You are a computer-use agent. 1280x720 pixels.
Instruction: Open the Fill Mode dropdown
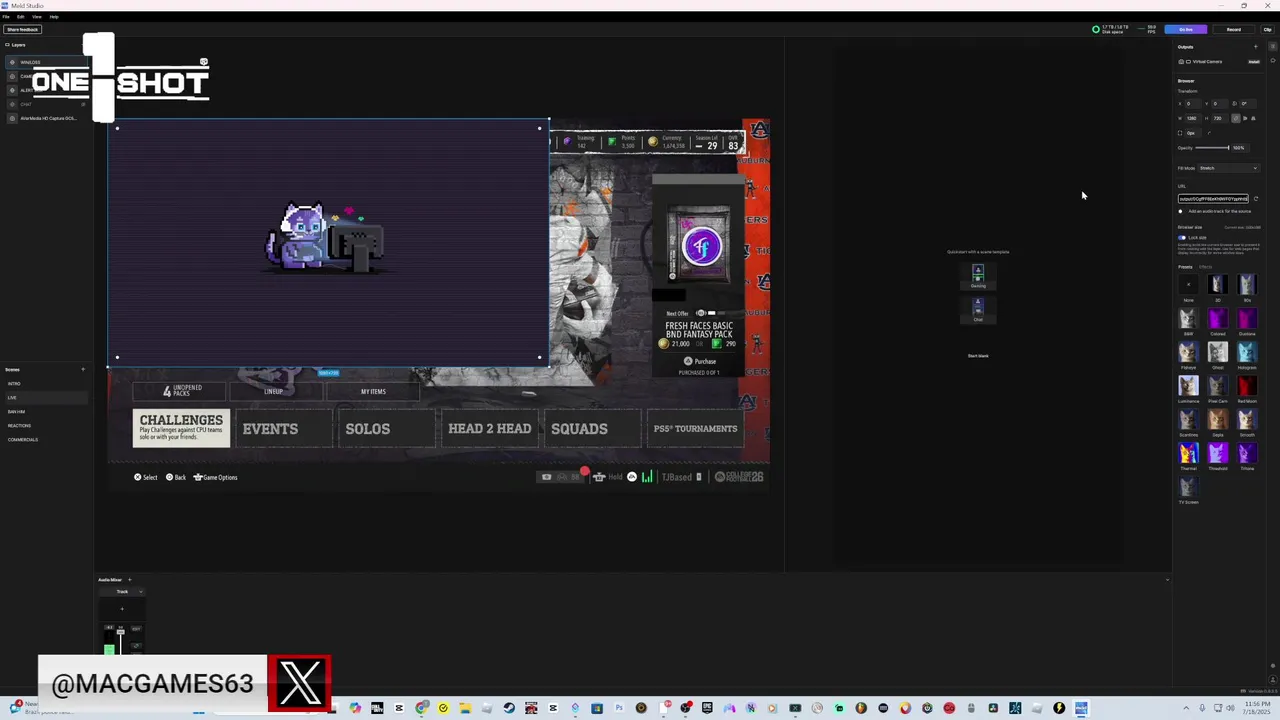point(1228,168)
